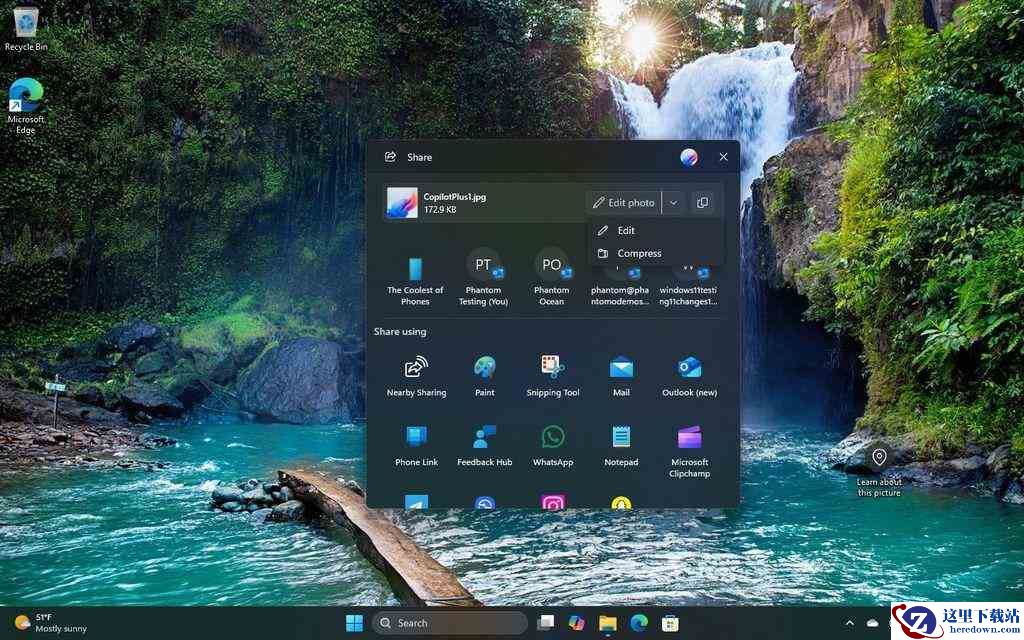Choose Compress from the dropdown menu
The image size is (1024, 640).
(655, 253)
